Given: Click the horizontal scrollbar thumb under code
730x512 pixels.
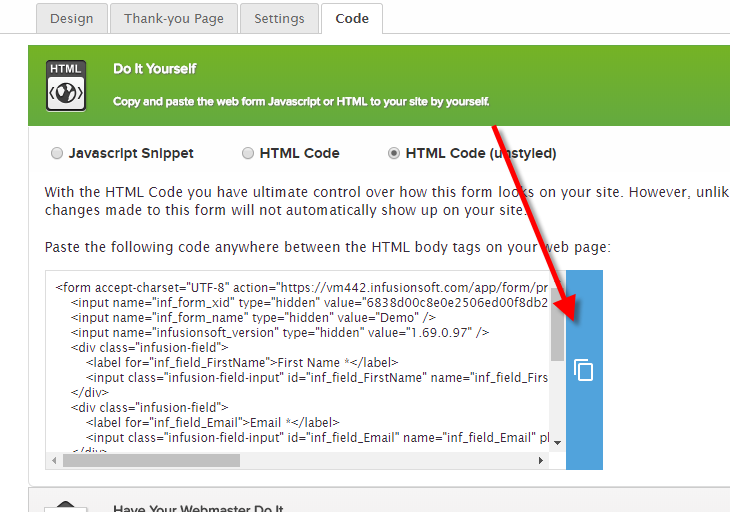Looking at the screenshot, I should point(151,461).
